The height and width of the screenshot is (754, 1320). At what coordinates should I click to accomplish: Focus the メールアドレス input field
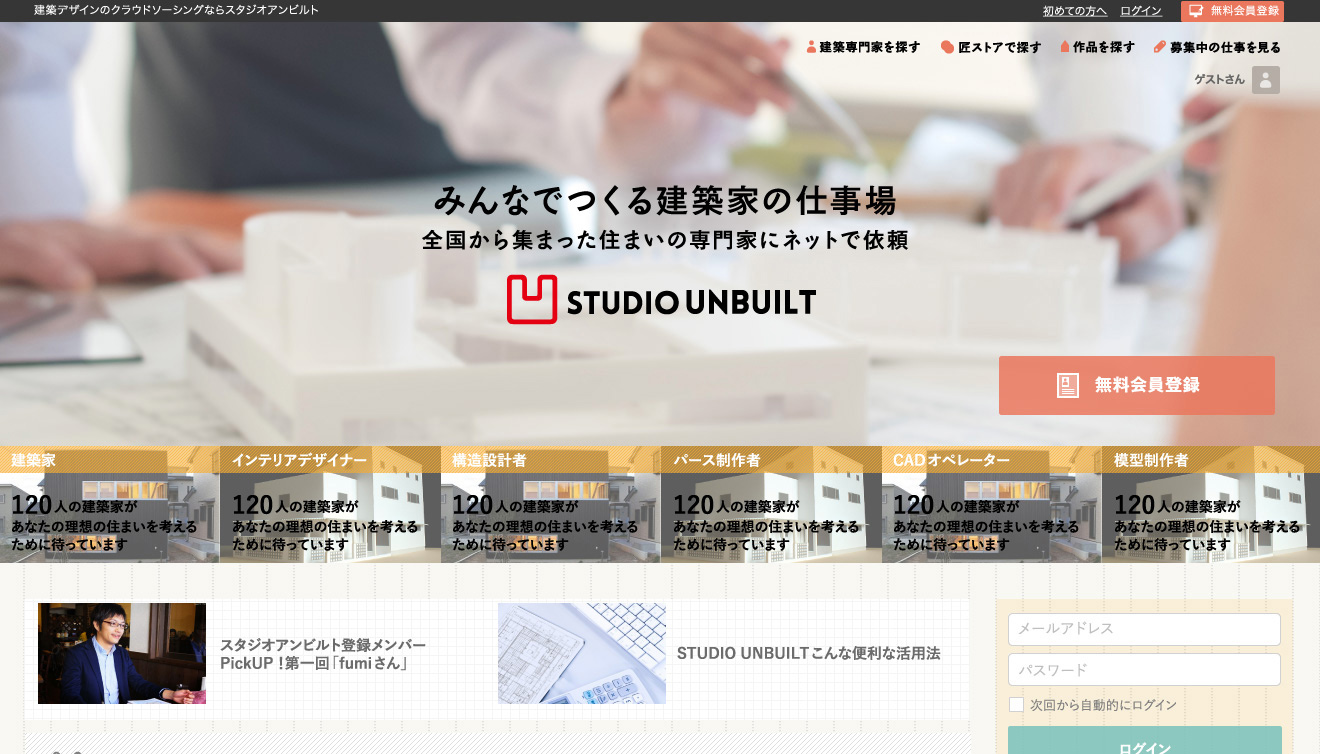(1144, 629)
